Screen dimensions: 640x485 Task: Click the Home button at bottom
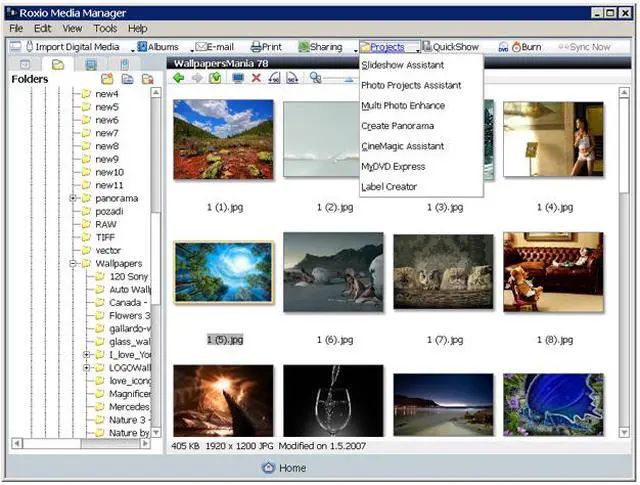coord(284,468)
